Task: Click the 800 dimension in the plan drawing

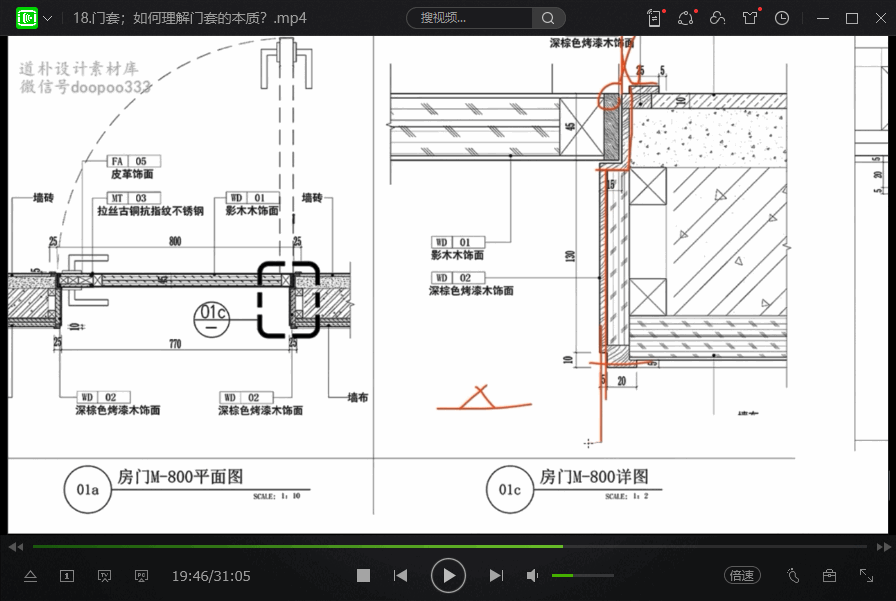Action: (175, 241)
